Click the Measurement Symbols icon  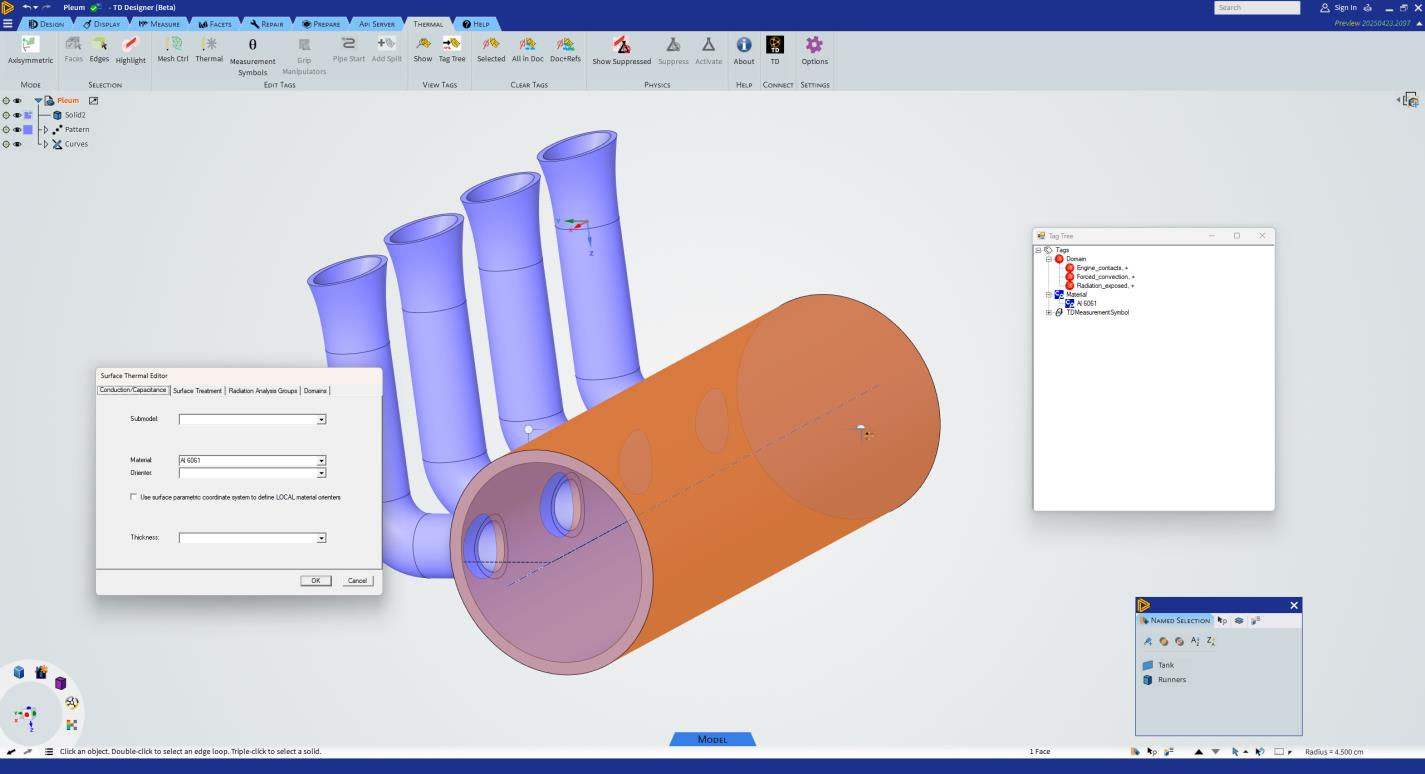point(252,45)
